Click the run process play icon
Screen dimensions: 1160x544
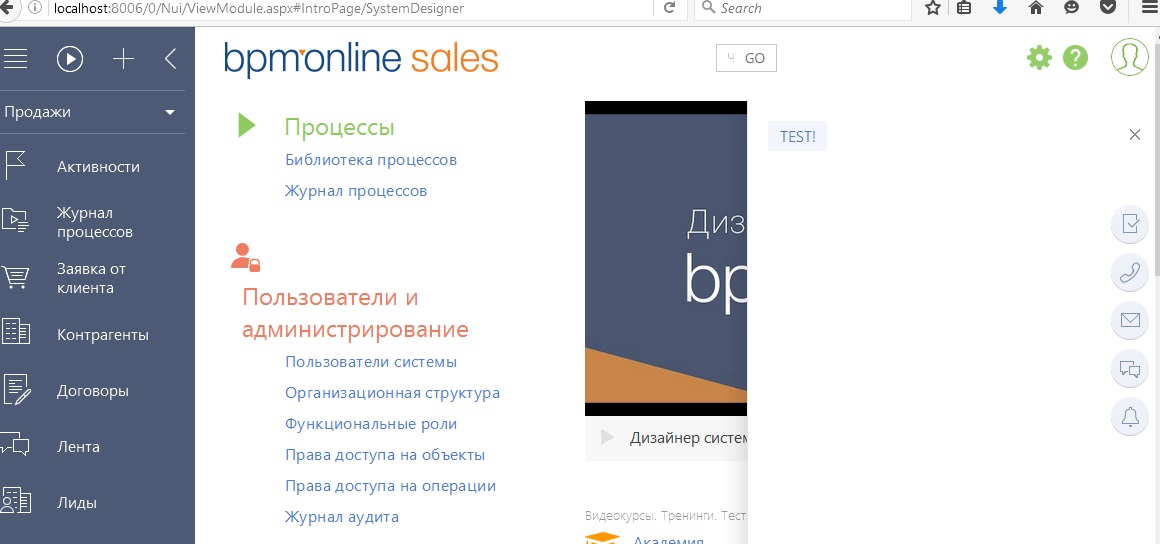[70, 58]
